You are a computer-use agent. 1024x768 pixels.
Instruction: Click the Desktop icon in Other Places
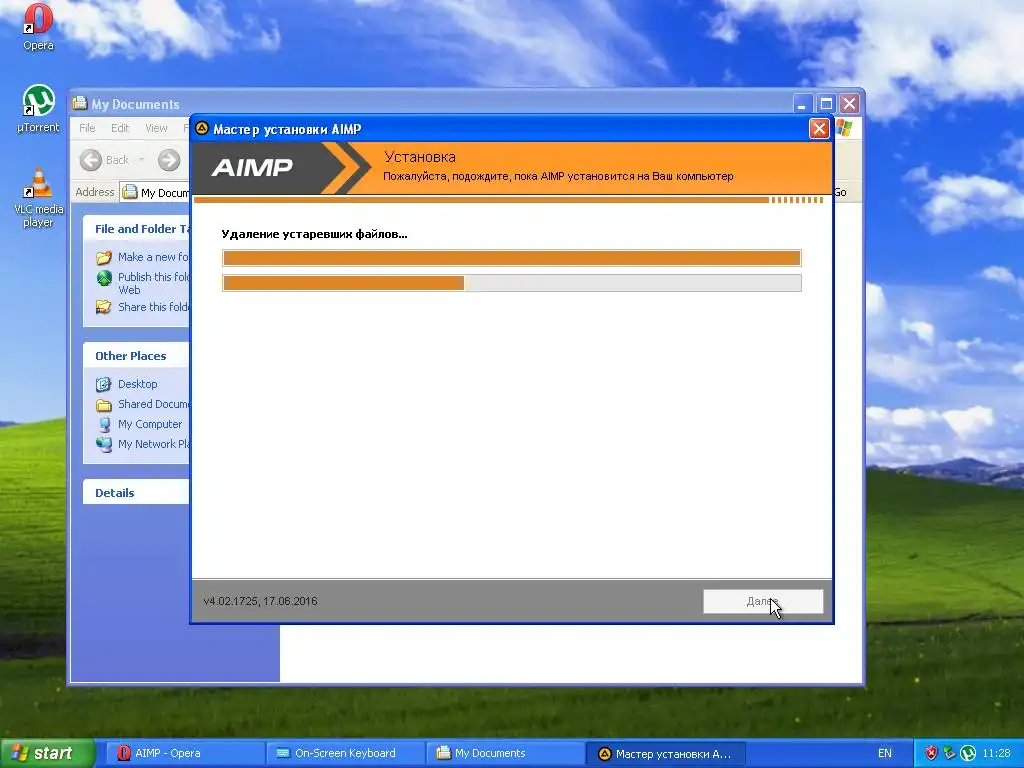click(104, 384)
